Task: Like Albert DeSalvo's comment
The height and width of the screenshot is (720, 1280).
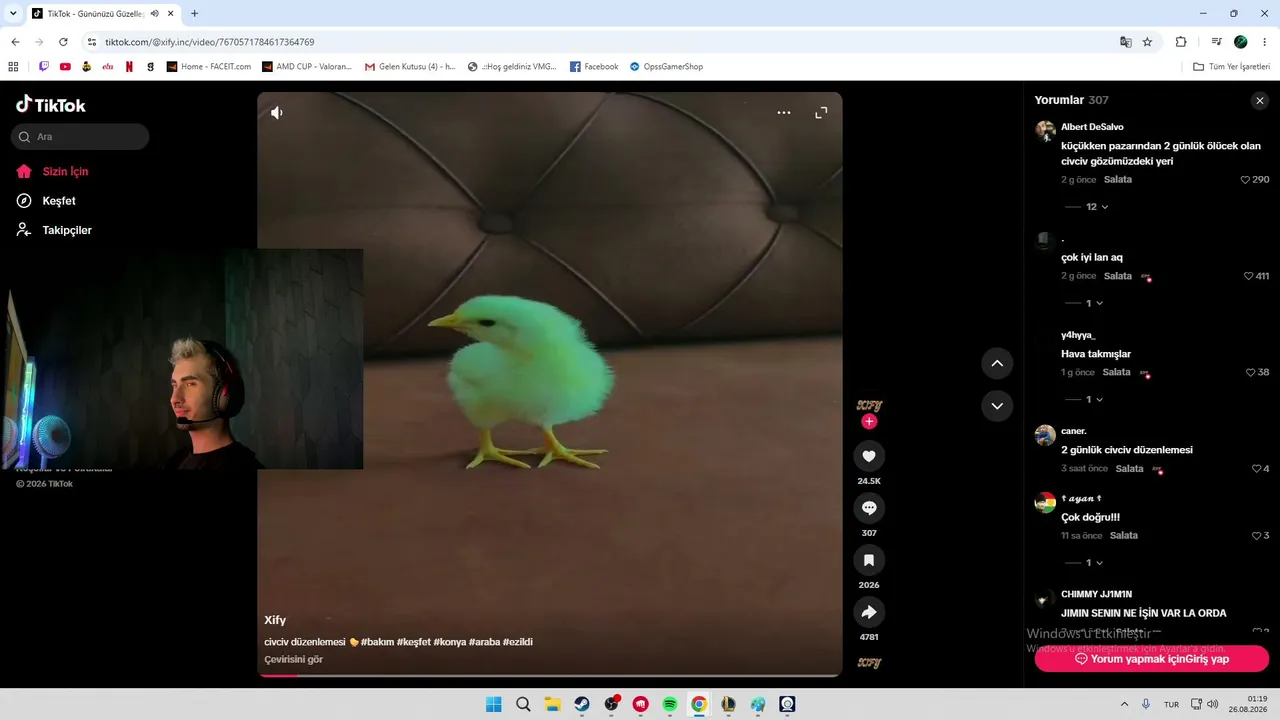Action: (x=1246, y=180)
